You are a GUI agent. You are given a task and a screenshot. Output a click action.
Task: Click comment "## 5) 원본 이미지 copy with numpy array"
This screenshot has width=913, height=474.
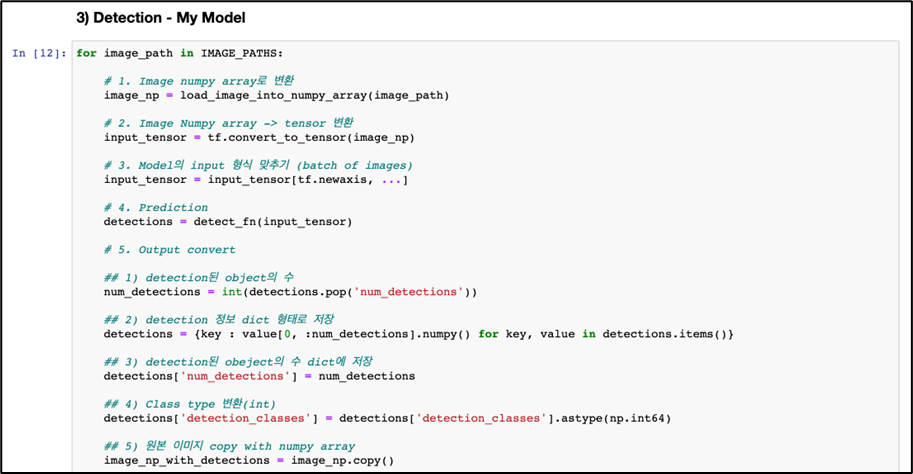(x=229, y=446)
